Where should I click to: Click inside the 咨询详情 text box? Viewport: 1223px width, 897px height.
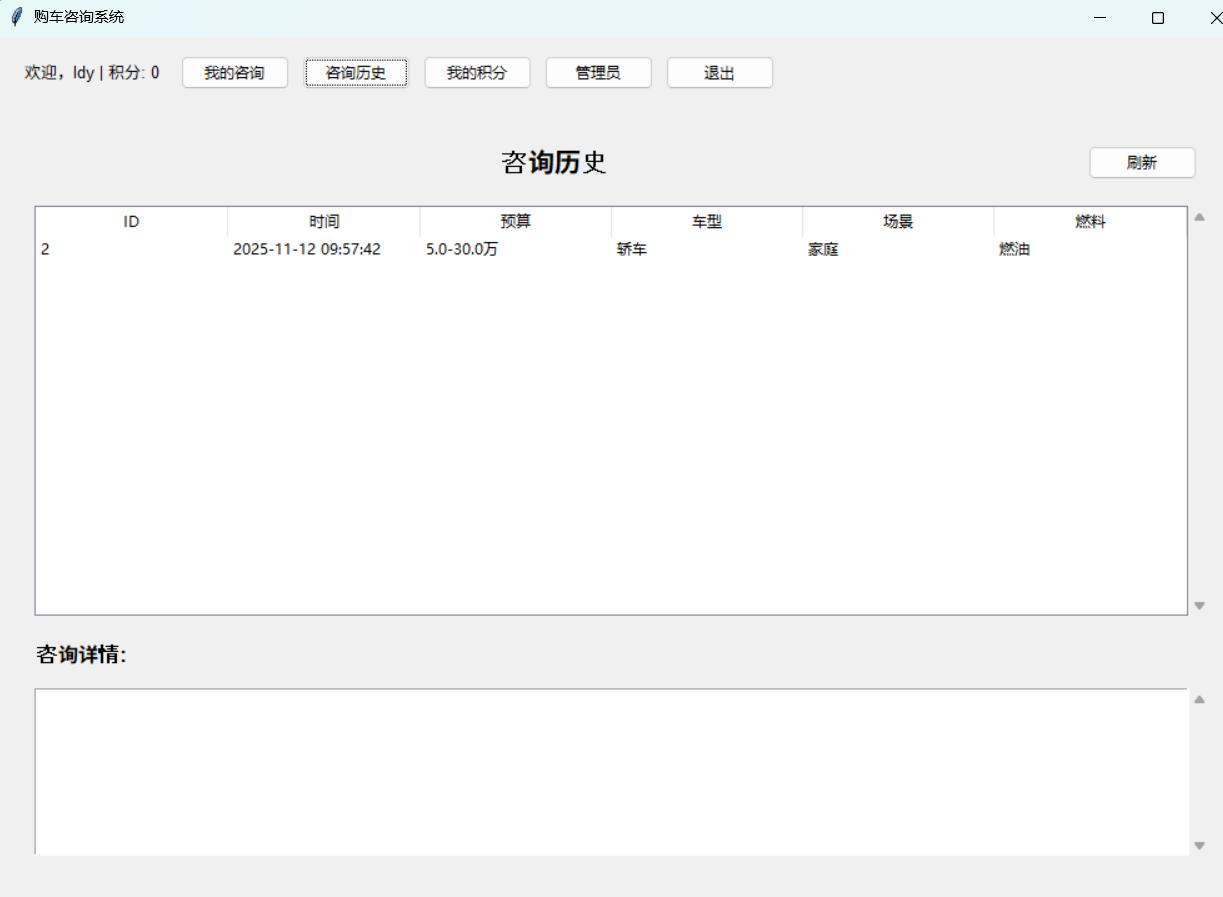611,772
